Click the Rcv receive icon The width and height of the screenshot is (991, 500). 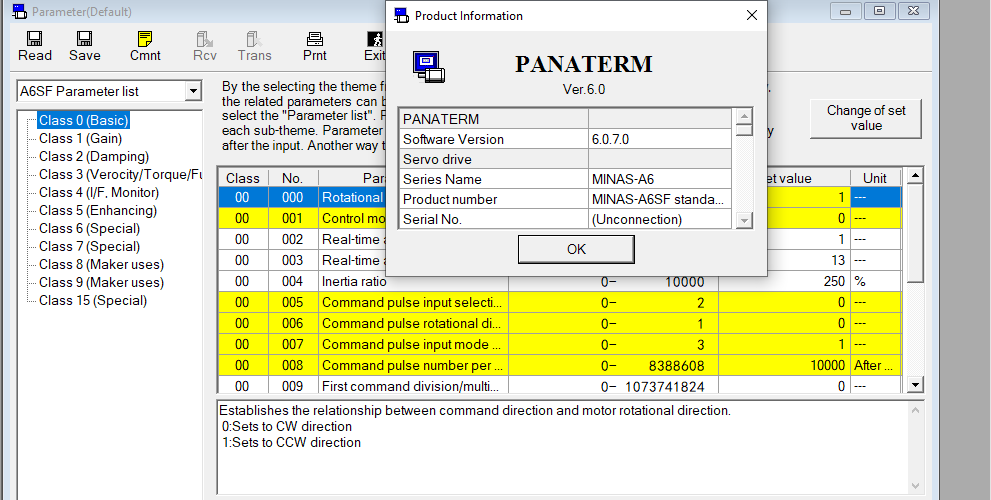(205, 46)
